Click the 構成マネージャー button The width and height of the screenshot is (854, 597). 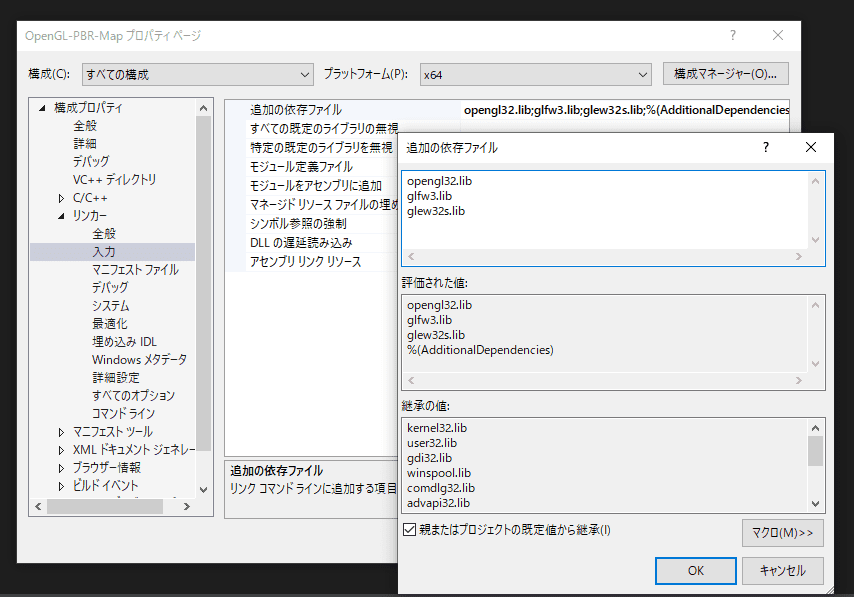tap(725, 73)
